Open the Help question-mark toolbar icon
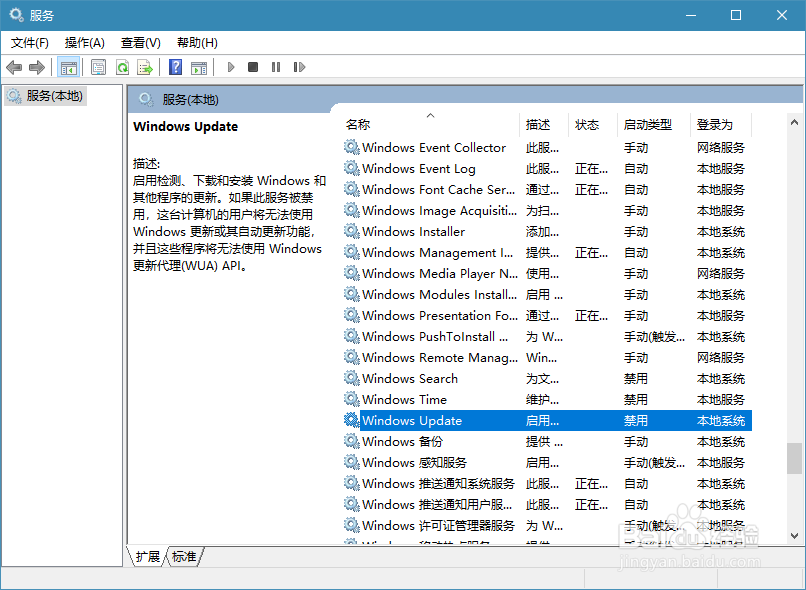806x590 pixels. 175,67
